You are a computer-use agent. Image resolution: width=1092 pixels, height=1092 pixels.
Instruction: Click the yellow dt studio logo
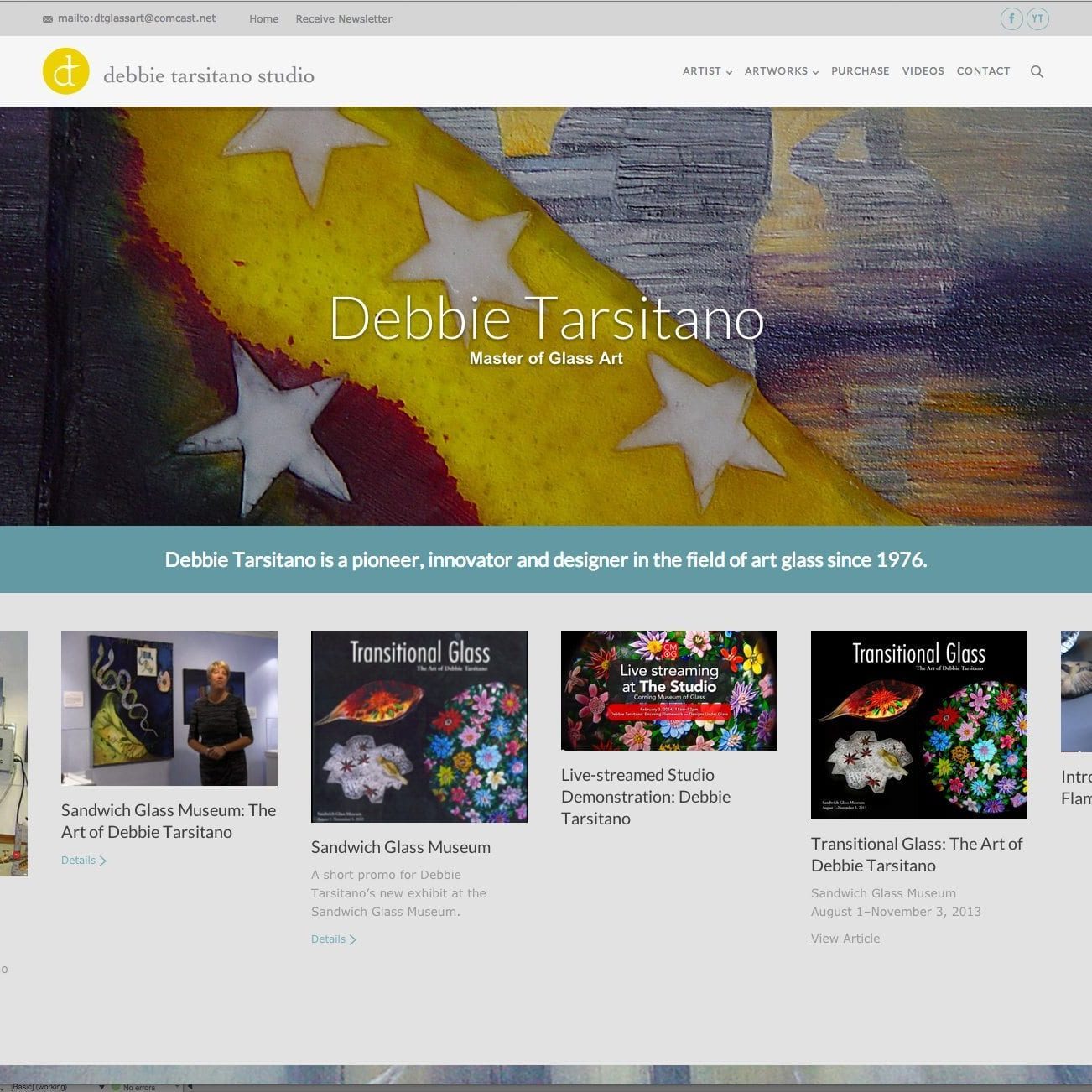pyautogui.click(x=66, y=71)
